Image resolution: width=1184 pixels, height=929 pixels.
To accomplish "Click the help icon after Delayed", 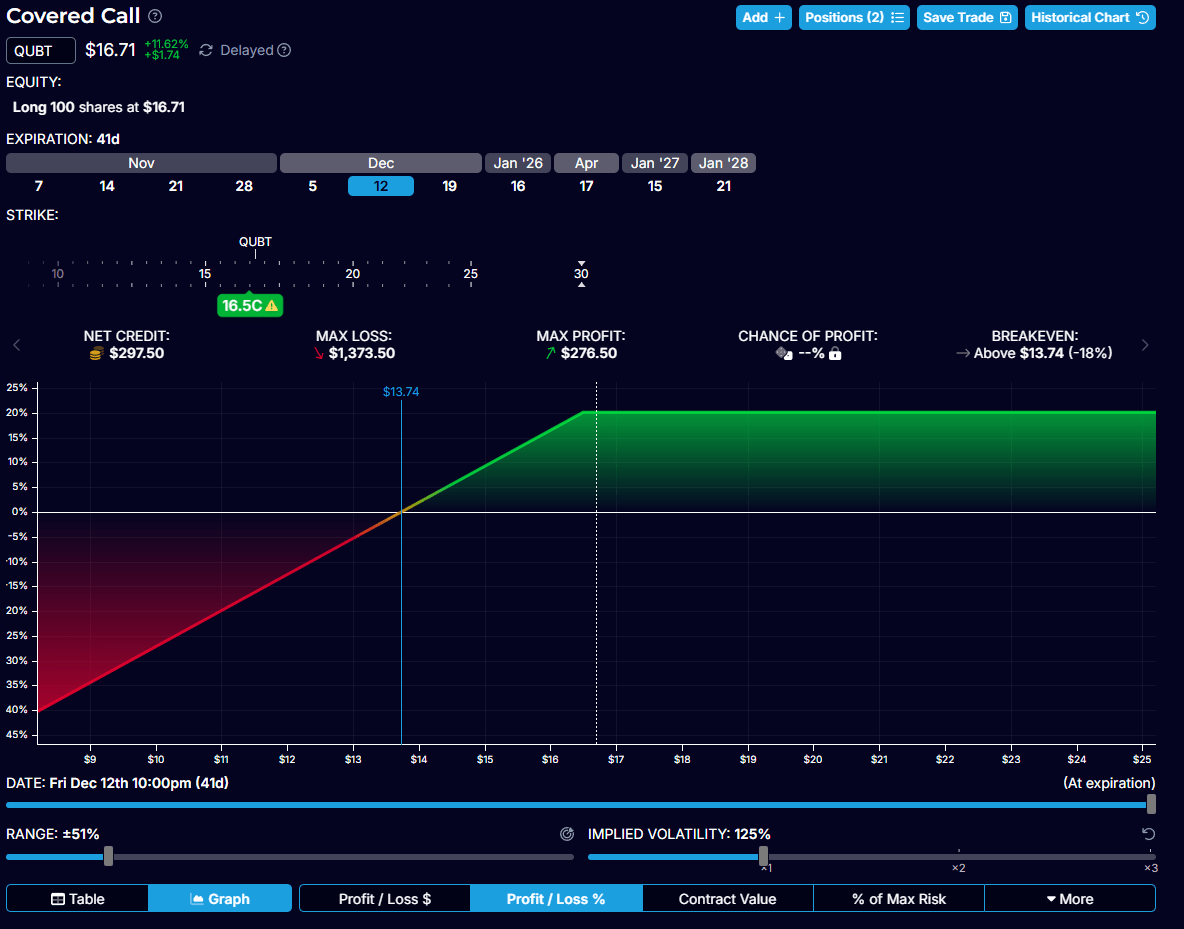I will [284, 50].
